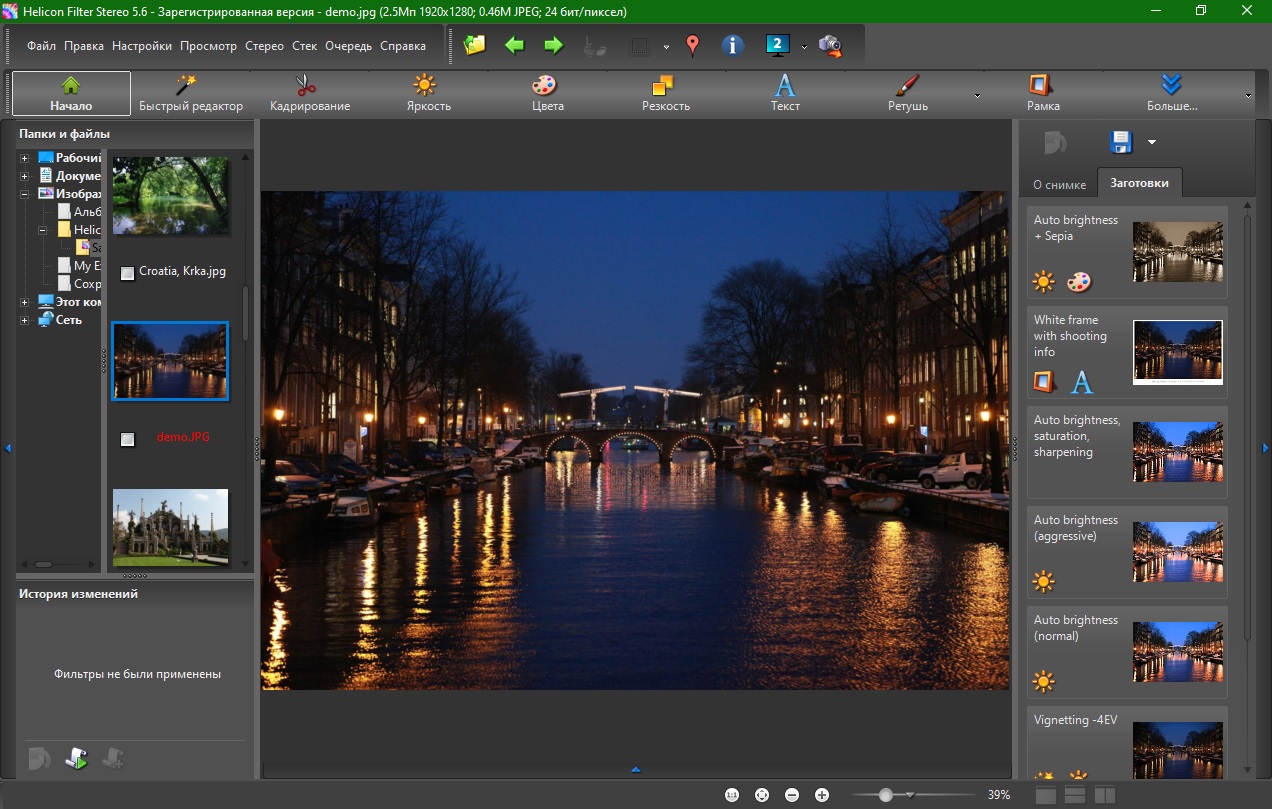
Task: Open the Просмотр menu
Action: 209,46
